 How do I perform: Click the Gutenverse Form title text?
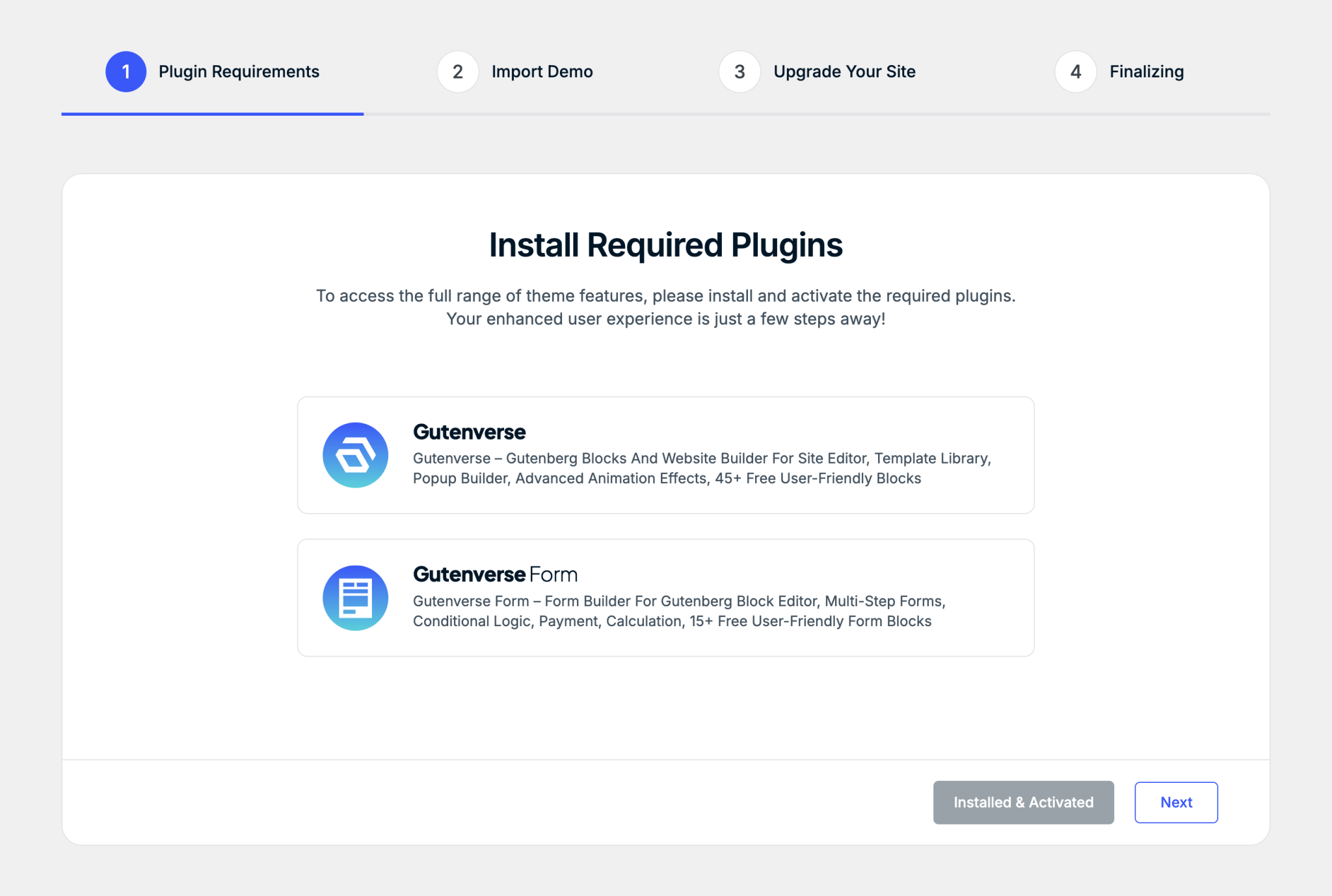(x=495, y=574)
